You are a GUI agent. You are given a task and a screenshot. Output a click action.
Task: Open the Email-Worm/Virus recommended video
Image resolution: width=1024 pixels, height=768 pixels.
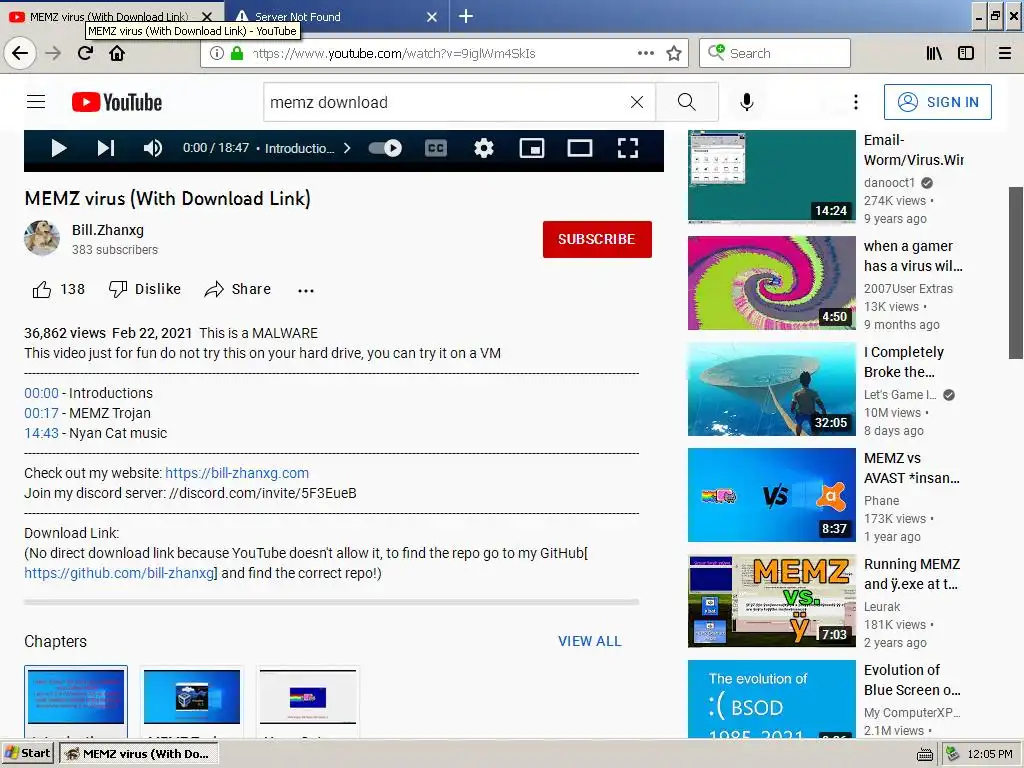click(x=772, y=176)
